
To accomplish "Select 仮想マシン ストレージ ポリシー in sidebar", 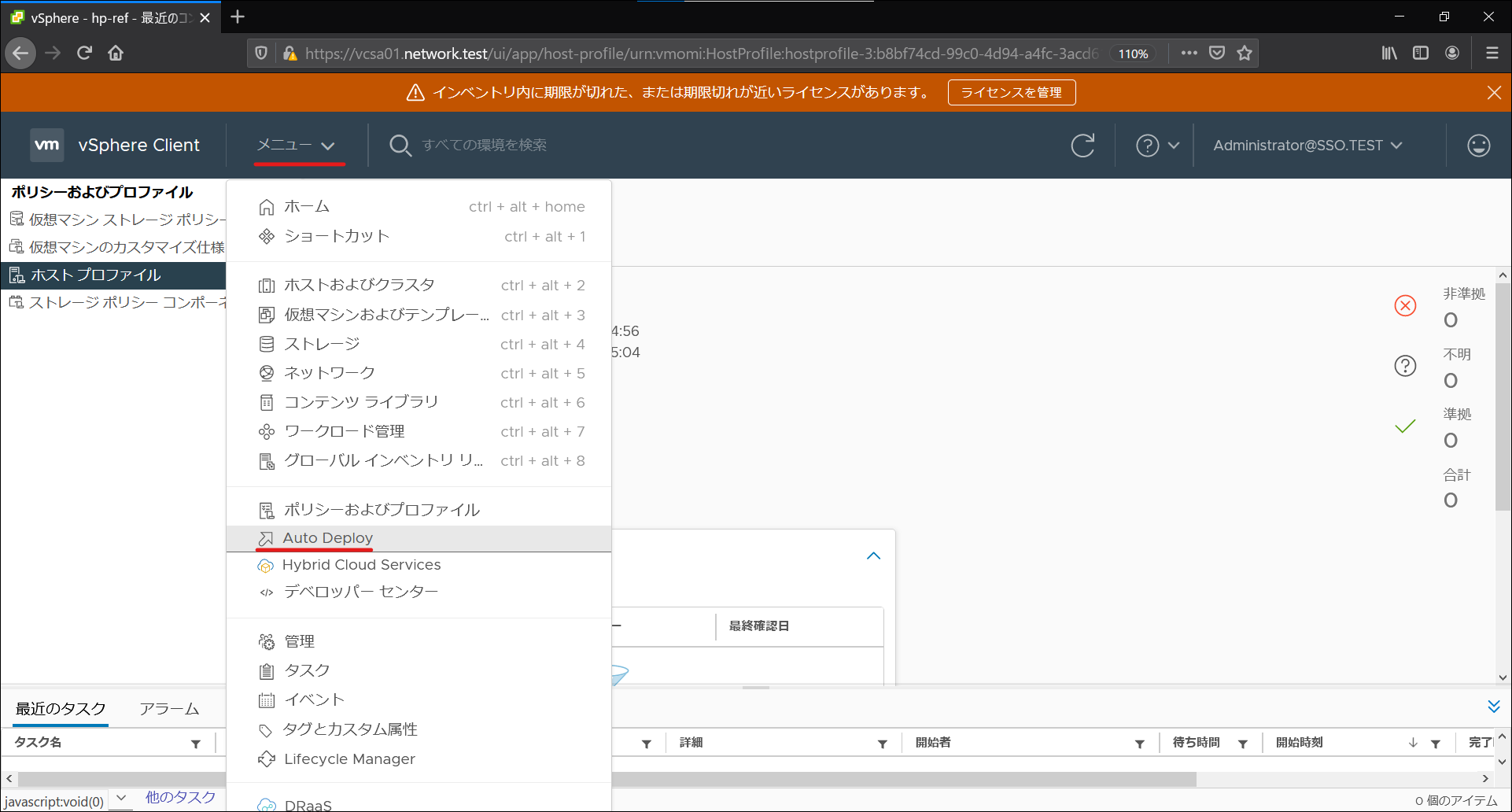I will tap(113, 220).
